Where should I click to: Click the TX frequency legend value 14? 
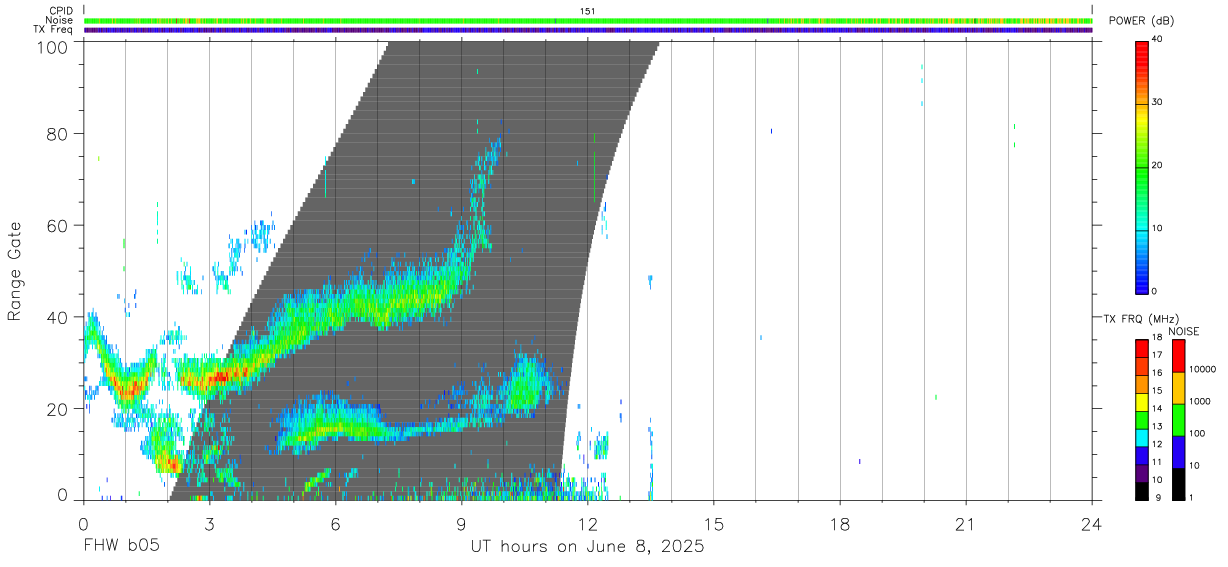tap(1157, 409)
